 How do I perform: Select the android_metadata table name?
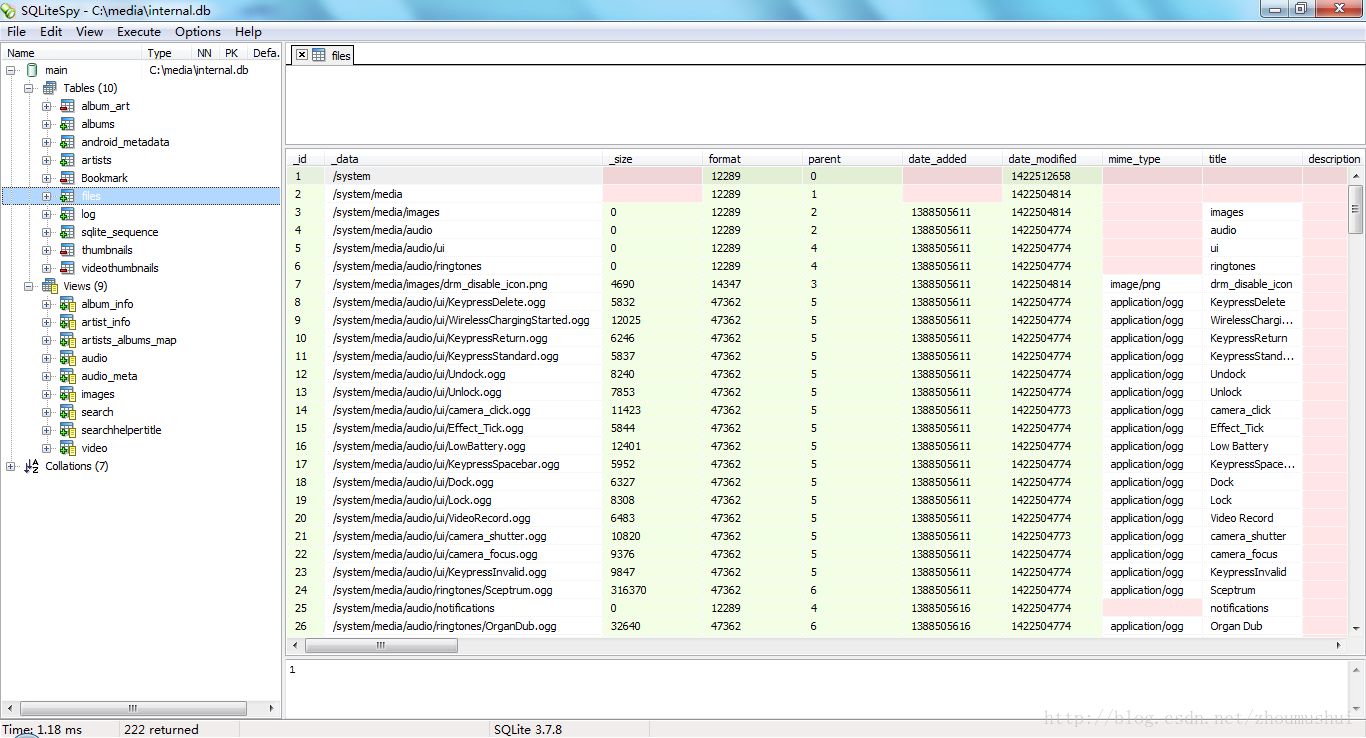(x=125, y=142)
